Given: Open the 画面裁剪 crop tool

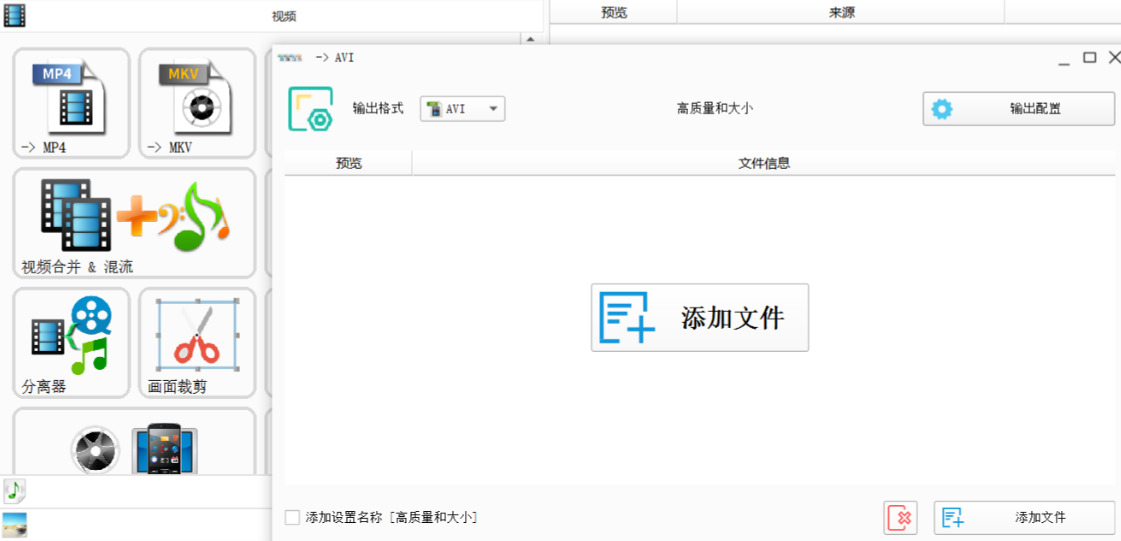Looking at the screenshot, I should [197, 343].
